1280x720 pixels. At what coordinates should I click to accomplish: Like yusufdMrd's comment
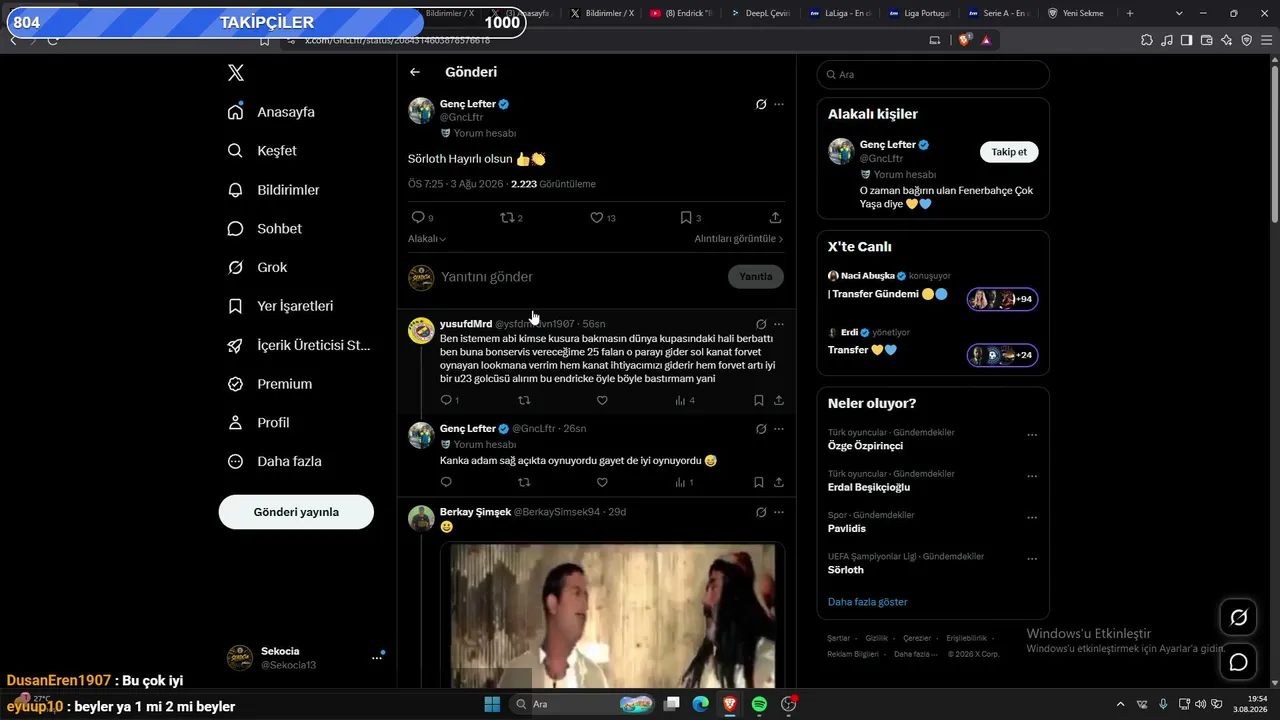click(x=602, y=400)
